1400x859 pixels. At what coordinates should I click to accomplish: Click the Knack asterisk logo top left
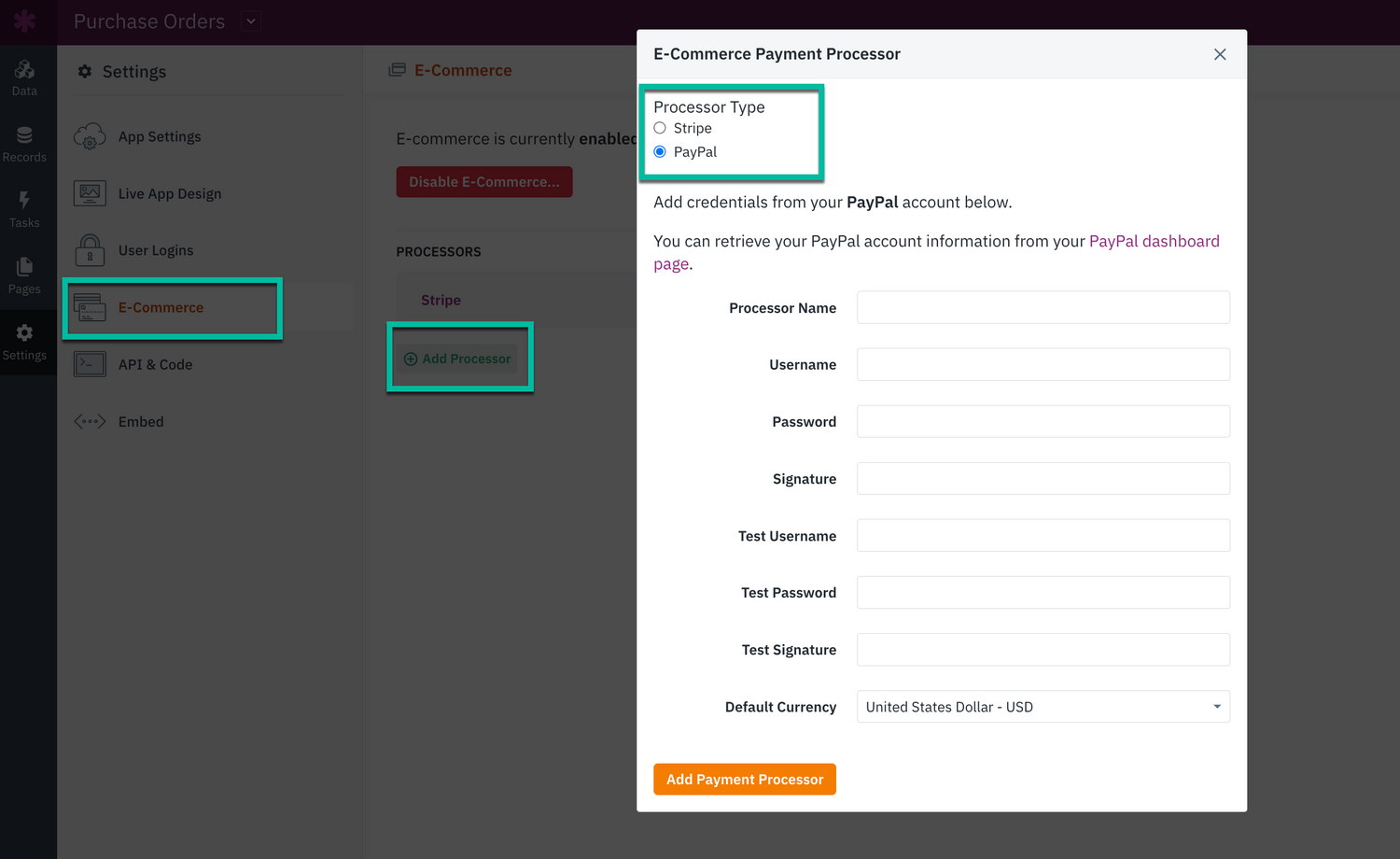pyautogui.click(x=23, y=21)
